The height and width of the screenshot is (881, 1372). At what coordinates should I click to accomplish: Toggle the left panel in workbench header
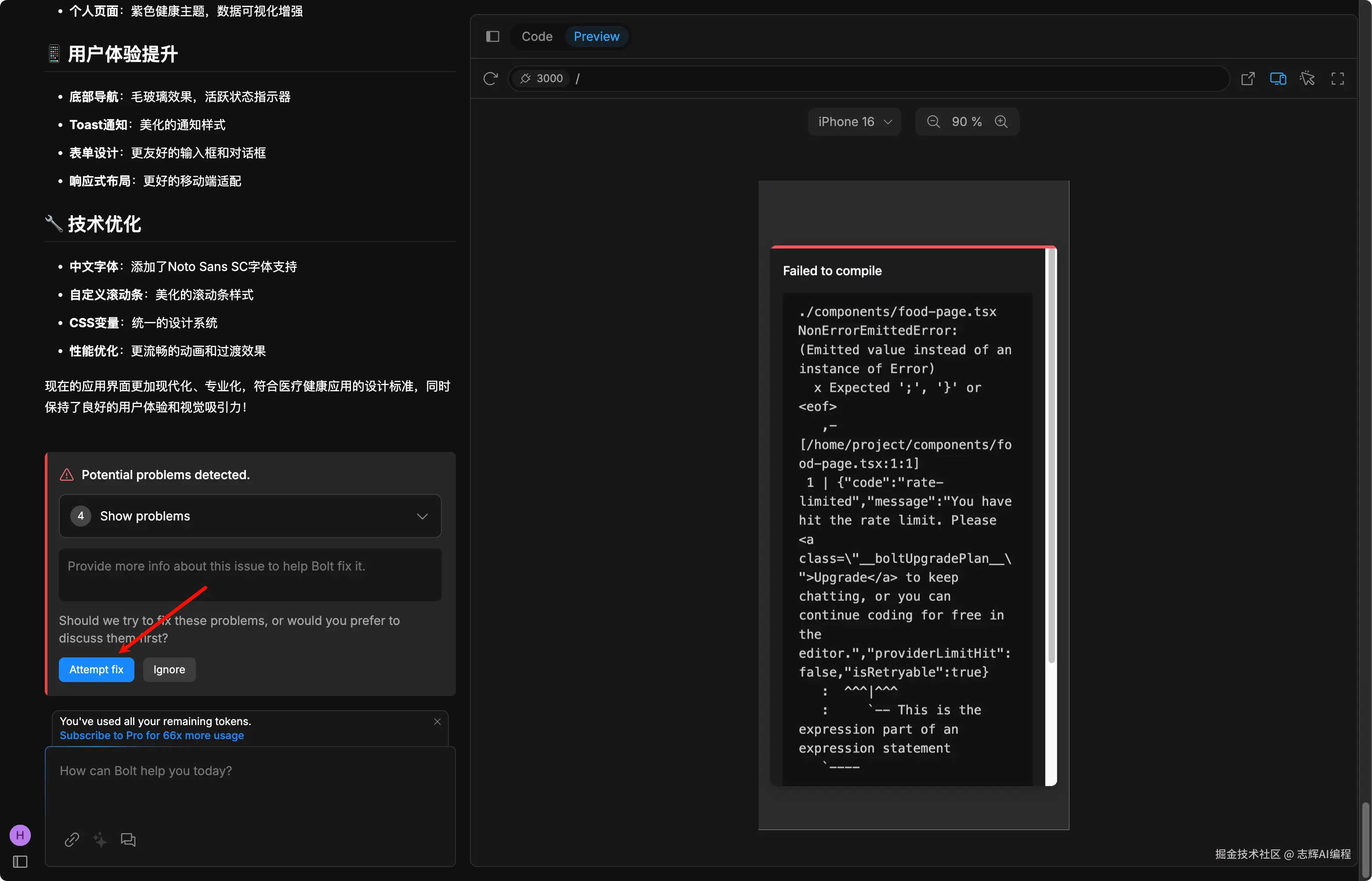(492, 36)
